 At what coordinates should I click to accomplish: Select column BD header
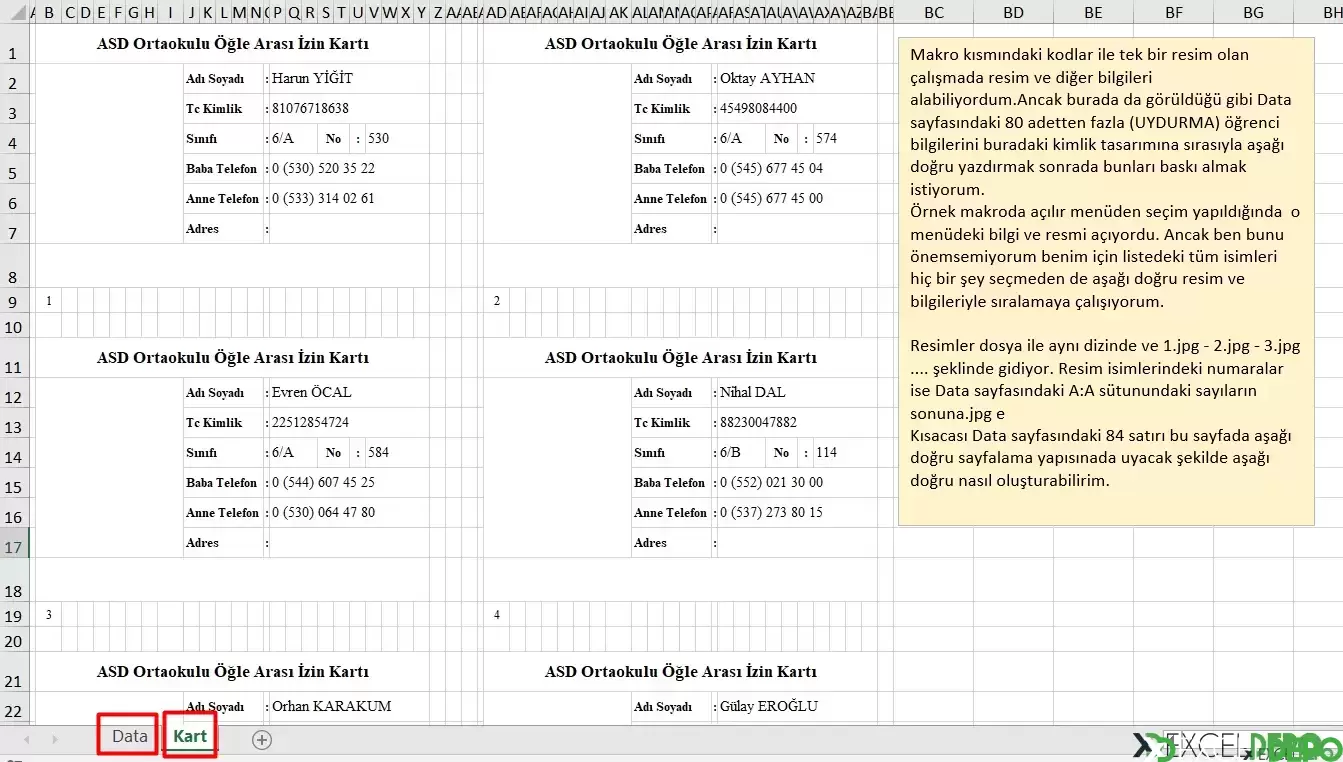[1013, 13]
